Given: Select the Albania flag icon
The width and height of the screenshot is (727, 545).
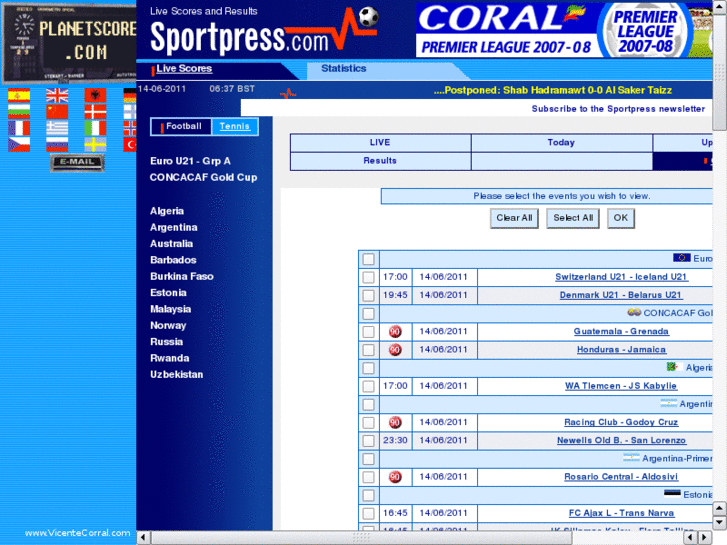Looking at the screenshot, I should [95, 96].
